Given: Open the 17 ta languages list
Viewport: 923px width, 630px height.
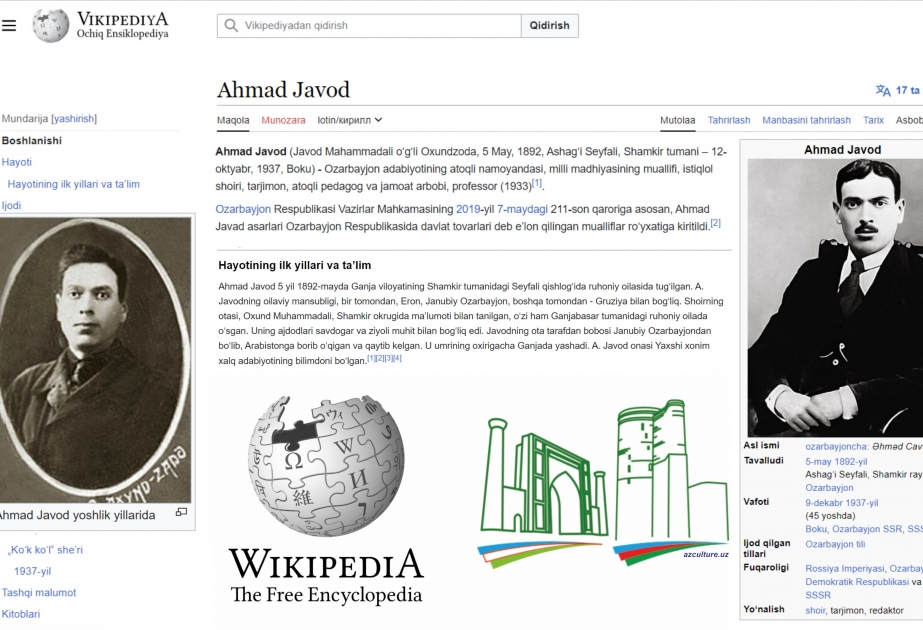Looking at the screenshot, I should point(907,90).
